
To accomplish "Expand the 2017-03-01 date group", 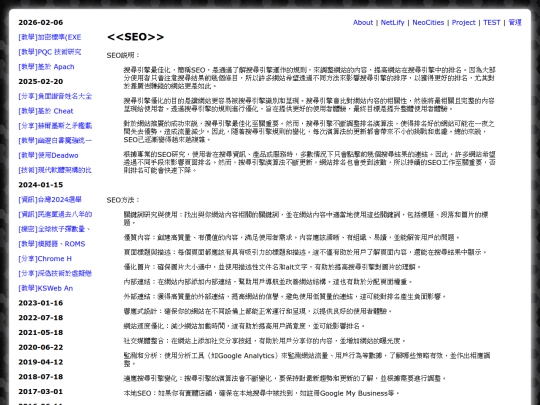I will click(41, 392).
